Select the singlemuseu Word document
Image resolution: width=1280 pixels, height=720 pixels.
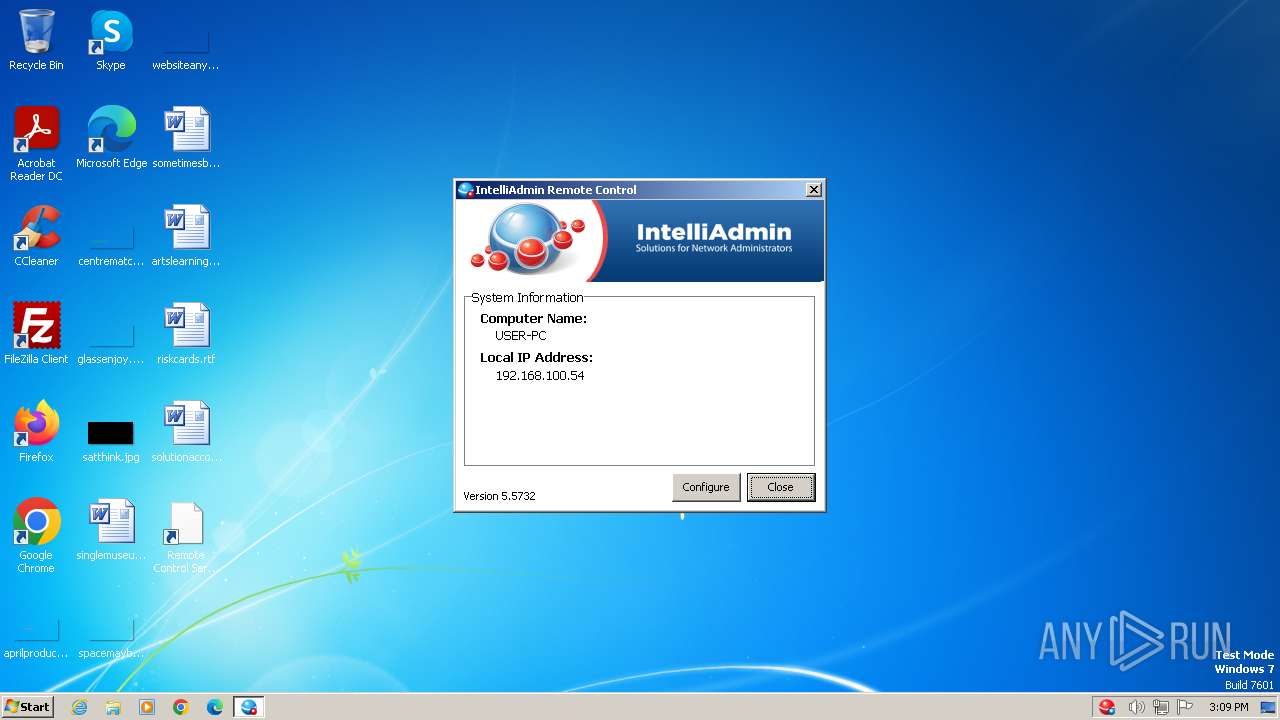click(x=111, y=530)
